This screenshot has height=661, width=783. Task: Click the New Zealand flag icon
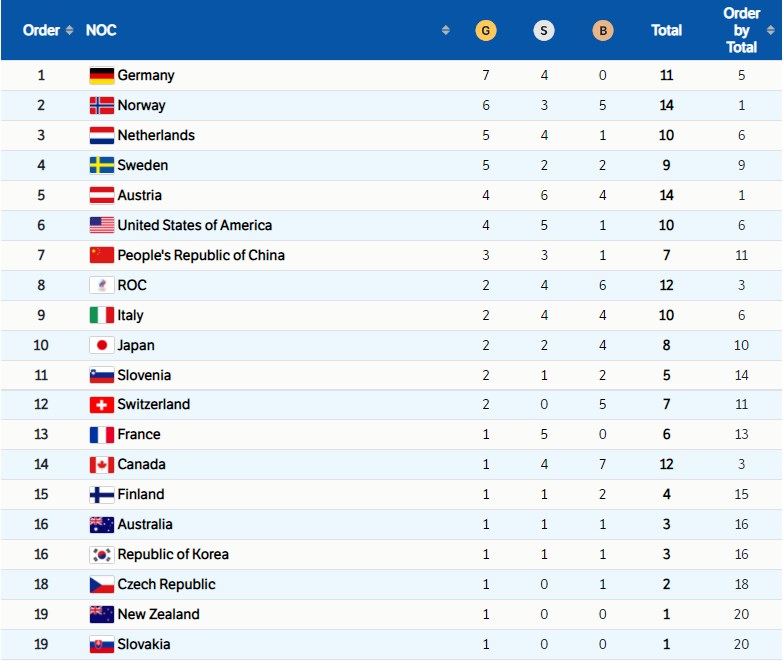(101, 614)
